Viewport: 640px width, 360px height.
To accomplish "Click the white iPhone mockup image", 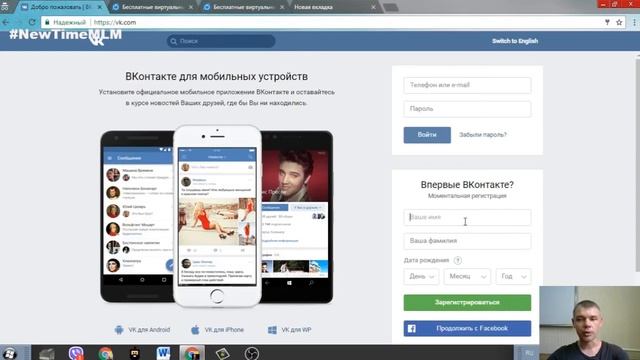I will [217, 216].
